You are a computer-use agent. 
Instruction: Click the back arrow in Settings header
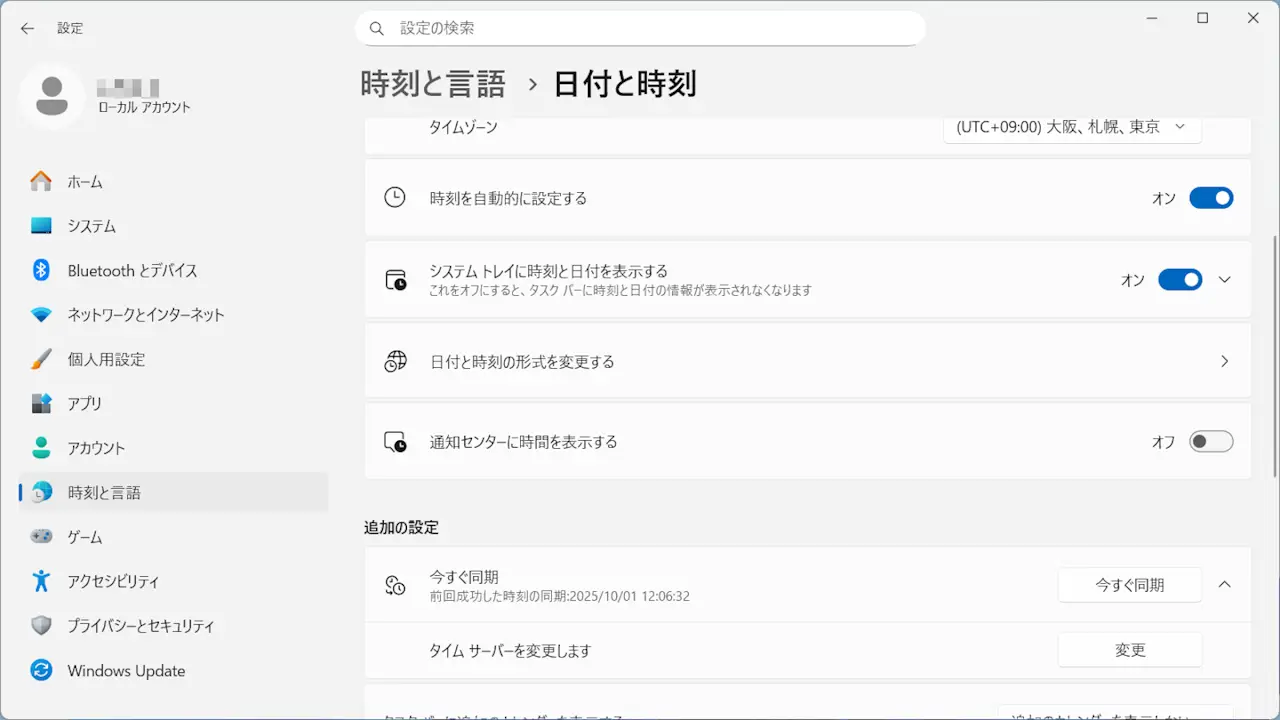27,29
